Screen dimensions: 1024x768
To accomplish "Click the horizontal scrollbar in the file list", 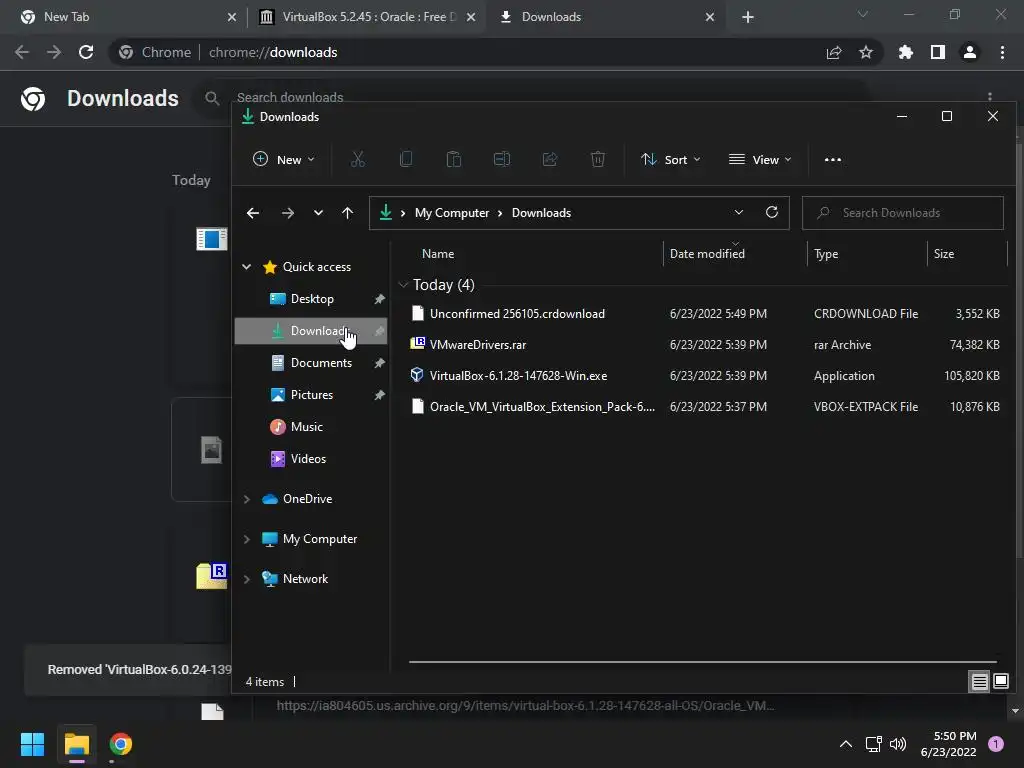I will (703, 662).
